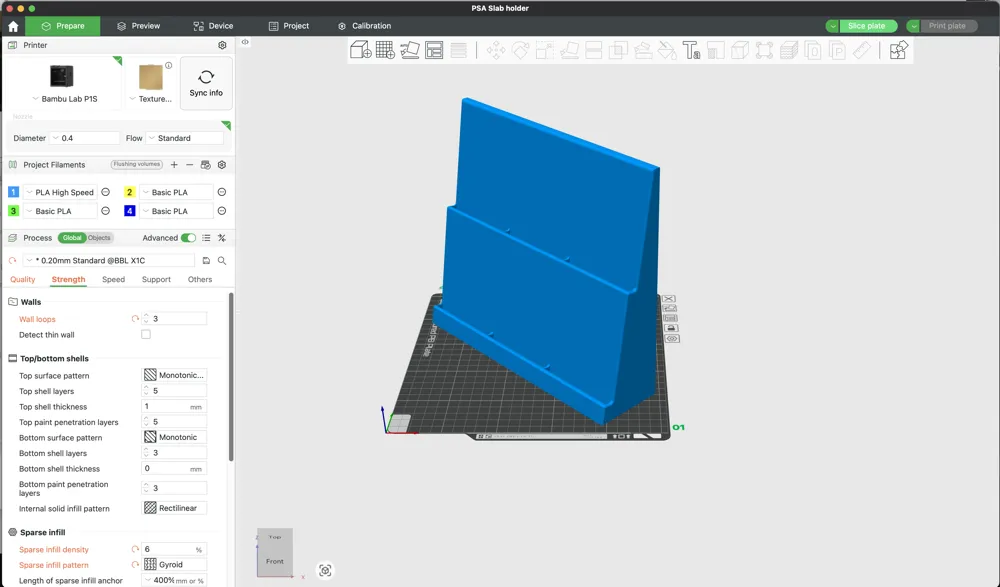Auto orient objects with toolbar icon
The height and width of the screenshot is (587, 1000).
[409, 50]
